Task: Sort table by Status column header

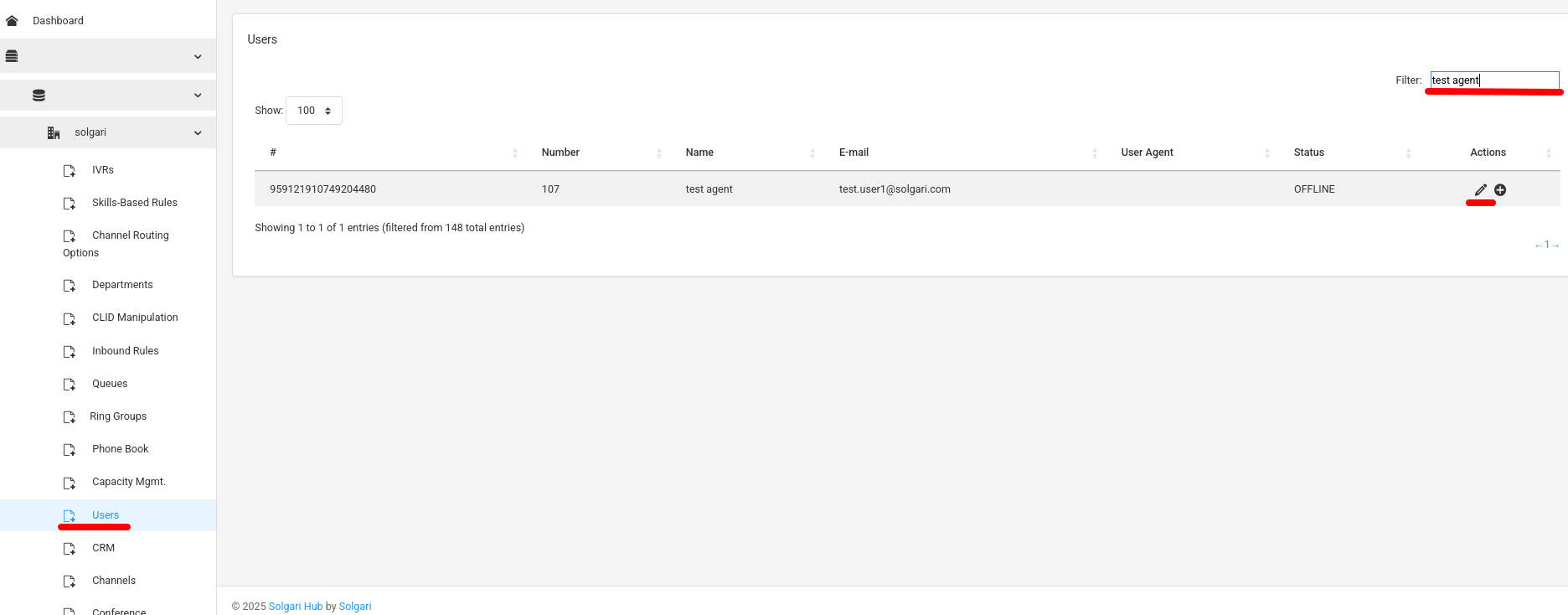Action: 1308,152
